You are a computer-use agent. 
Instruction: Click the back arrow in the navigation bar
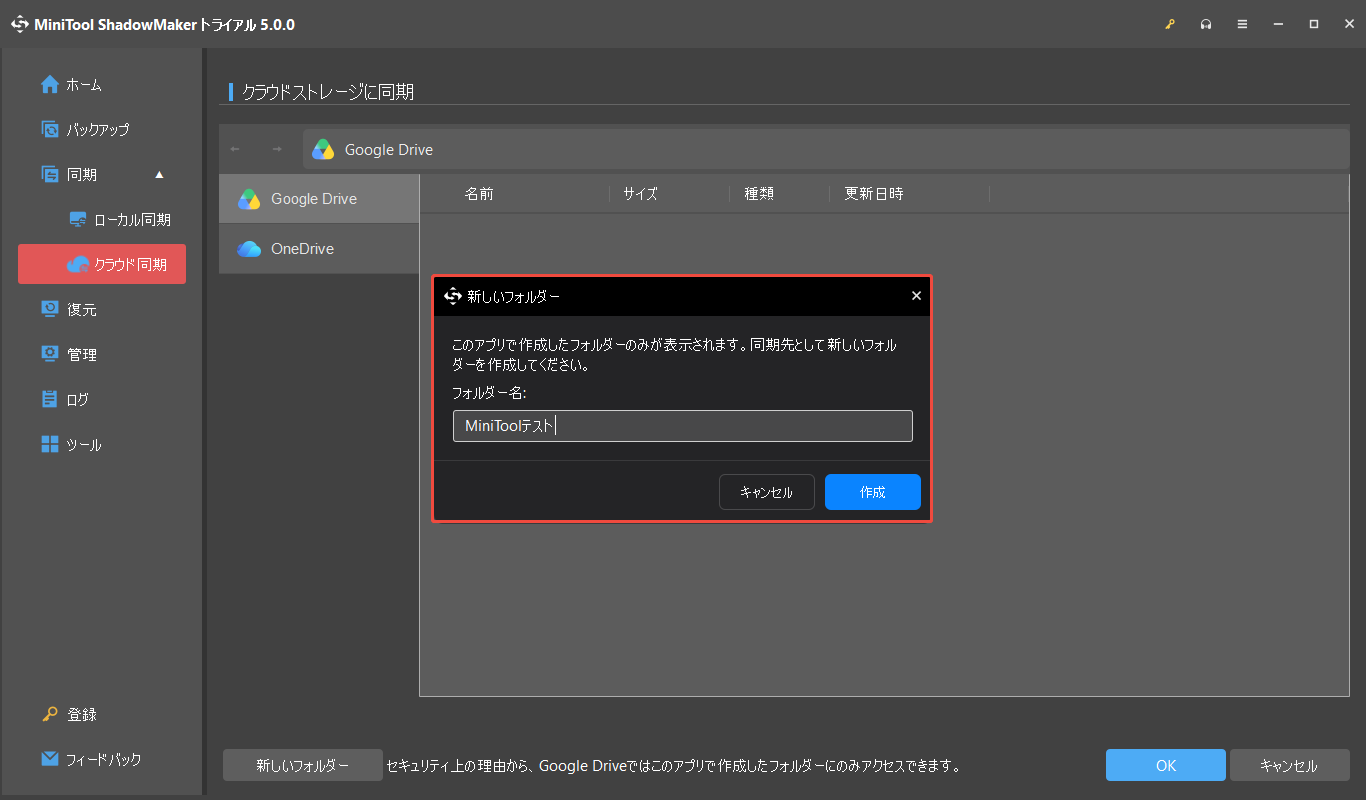235,149
